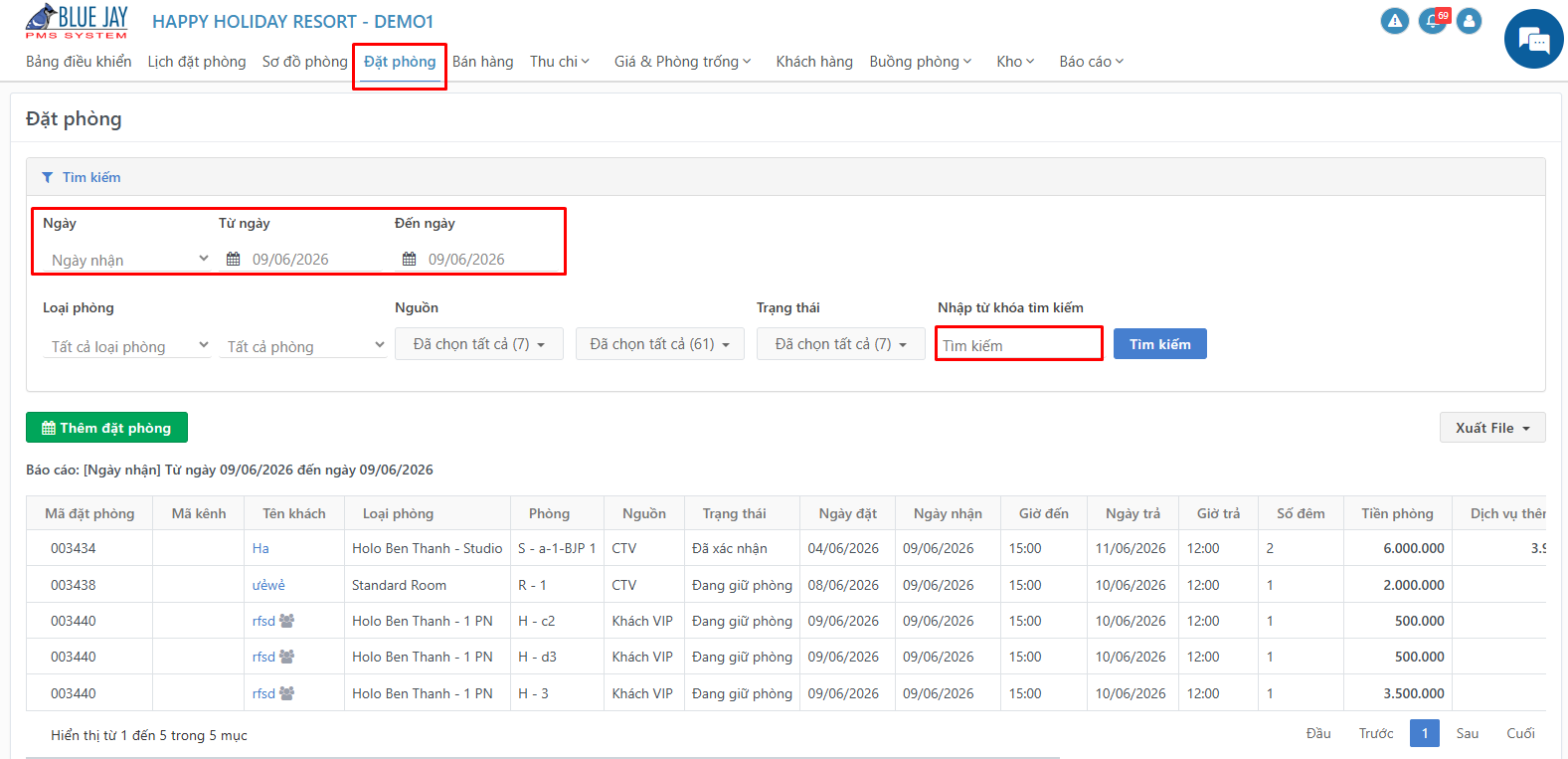Click the calendar icon in Đến ngày field
1568x759 pixels.
tap(410, 259)
